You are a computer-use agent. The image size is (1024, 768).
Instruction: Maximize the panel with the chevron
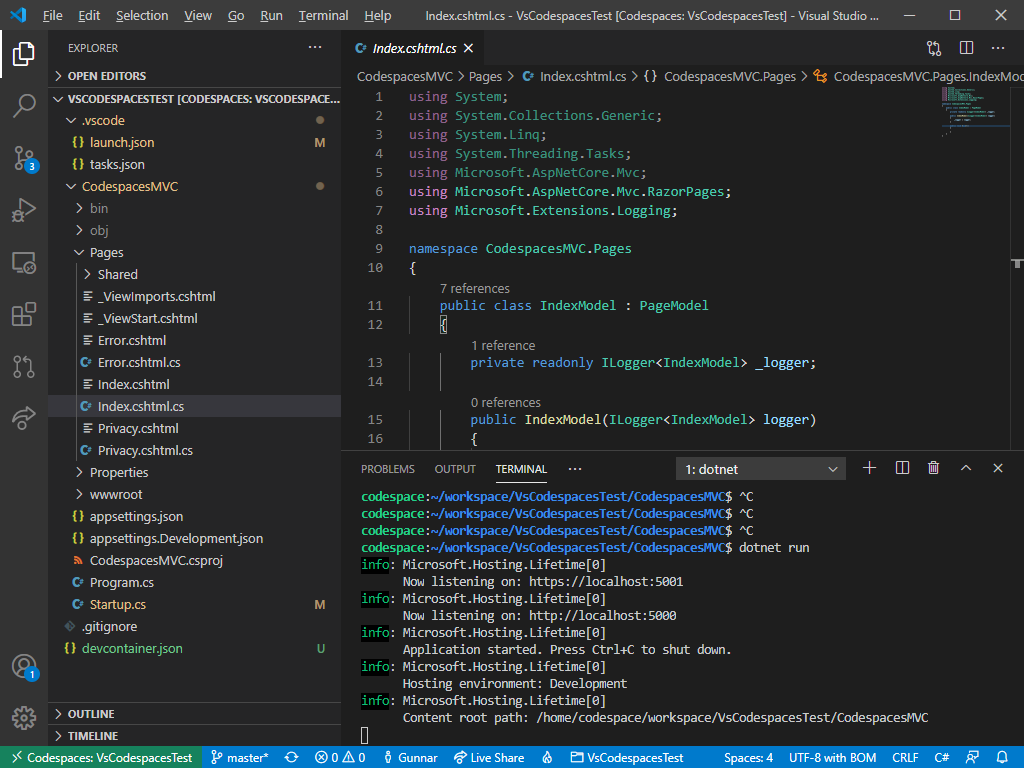pos(965,467)
